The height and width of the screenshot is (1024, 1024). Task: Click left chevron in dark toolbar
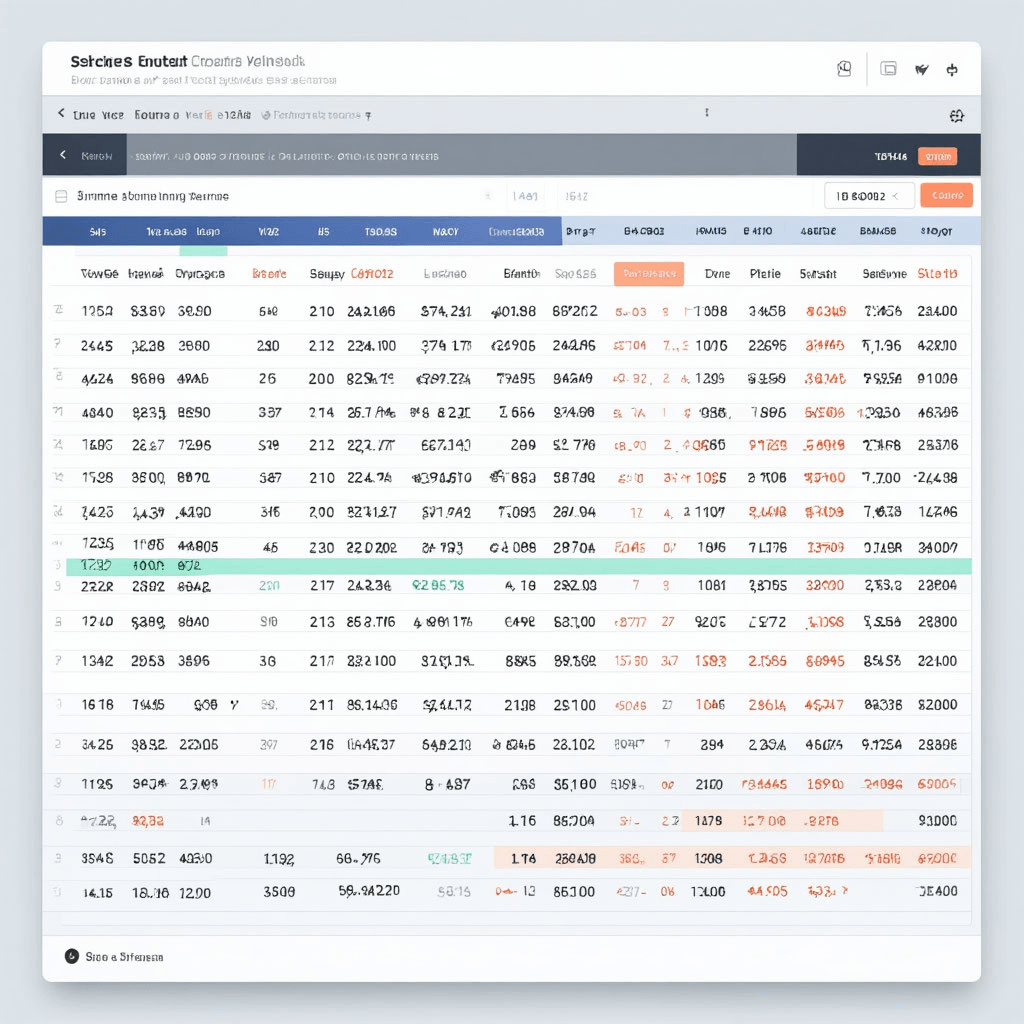point(63,156)
